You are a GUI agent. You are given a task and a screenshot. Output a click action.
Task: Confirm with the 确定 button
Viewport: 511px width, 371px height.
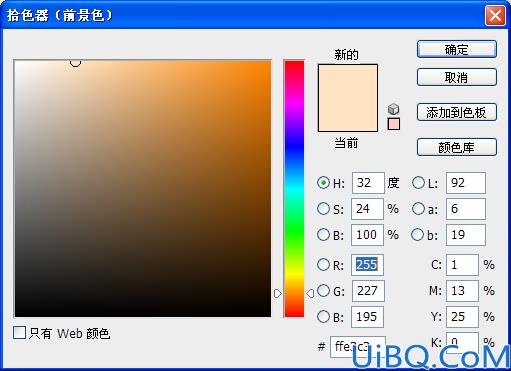(457, 49)
